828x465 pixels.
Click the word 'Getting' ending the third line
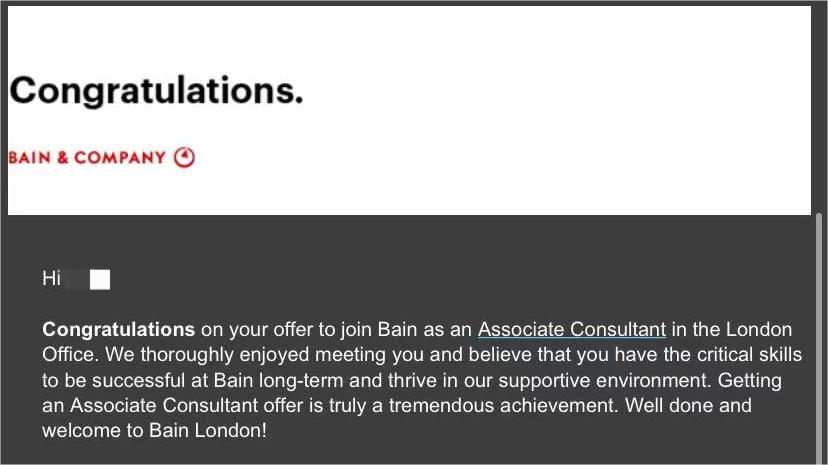(750, 381)
